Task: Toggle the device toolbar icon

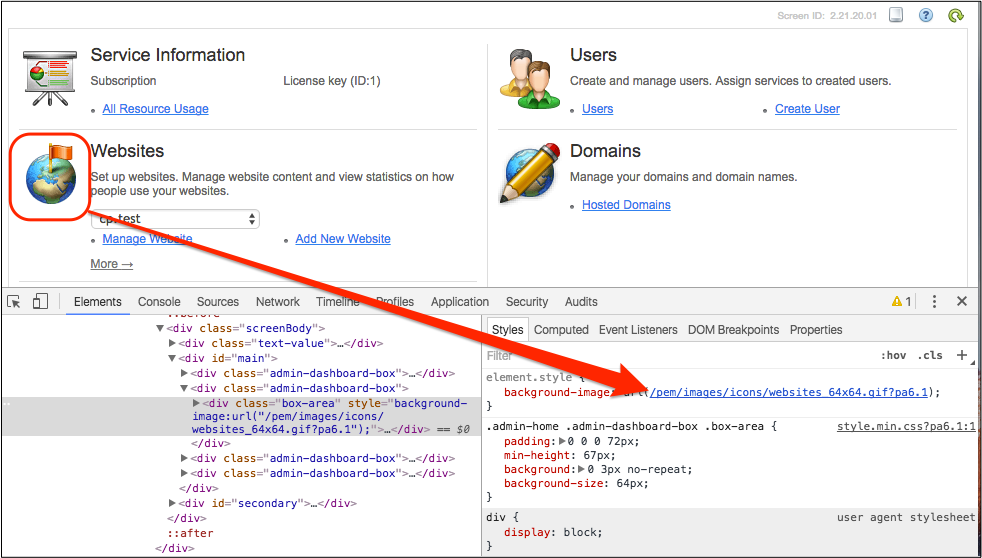Action: pos(40,301)
